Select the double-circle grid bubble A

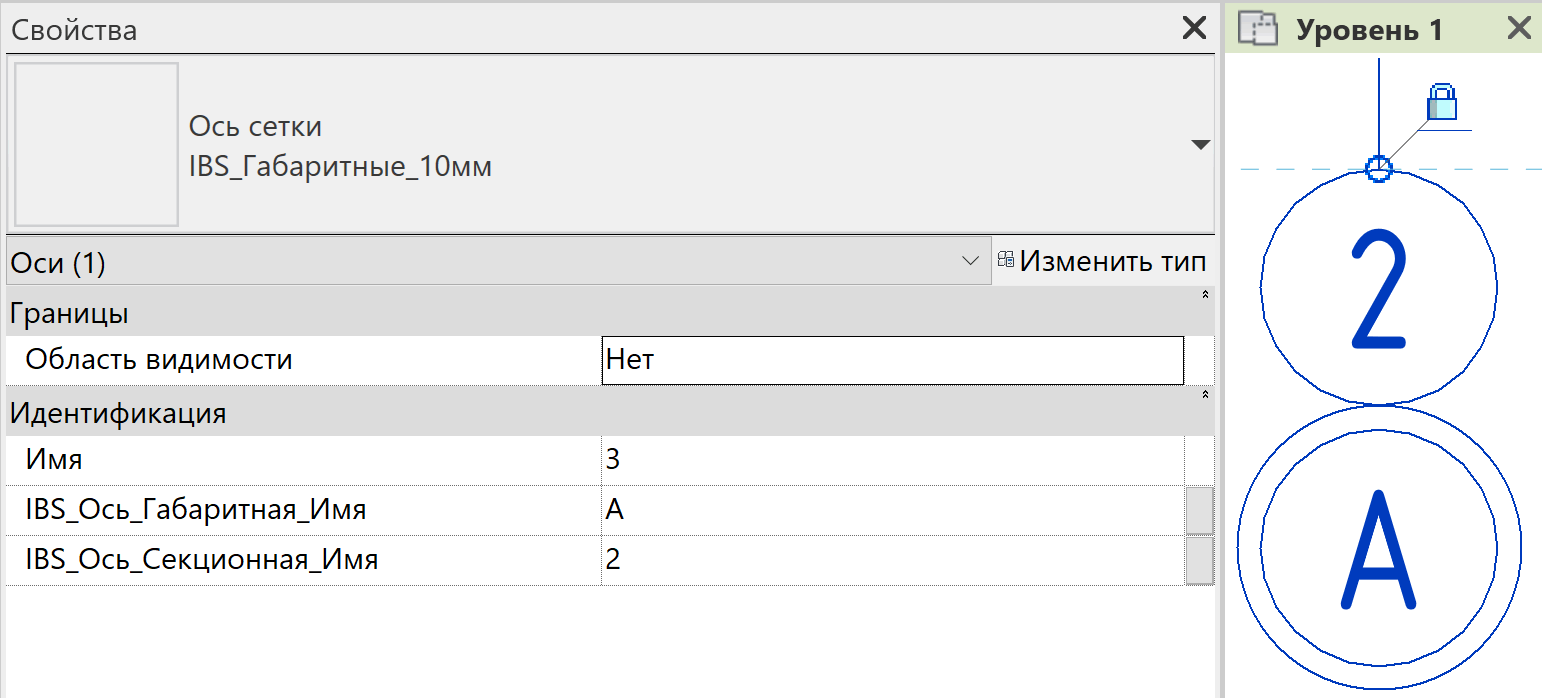[x=1379, y=547]
